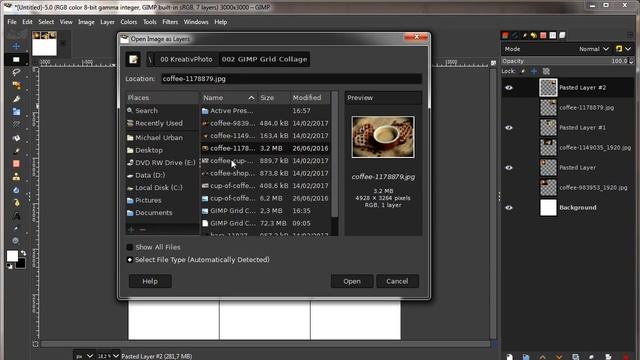
Task: Show the coffee-983953_1920.jpg layer
Action: click(x=509, y=188)
